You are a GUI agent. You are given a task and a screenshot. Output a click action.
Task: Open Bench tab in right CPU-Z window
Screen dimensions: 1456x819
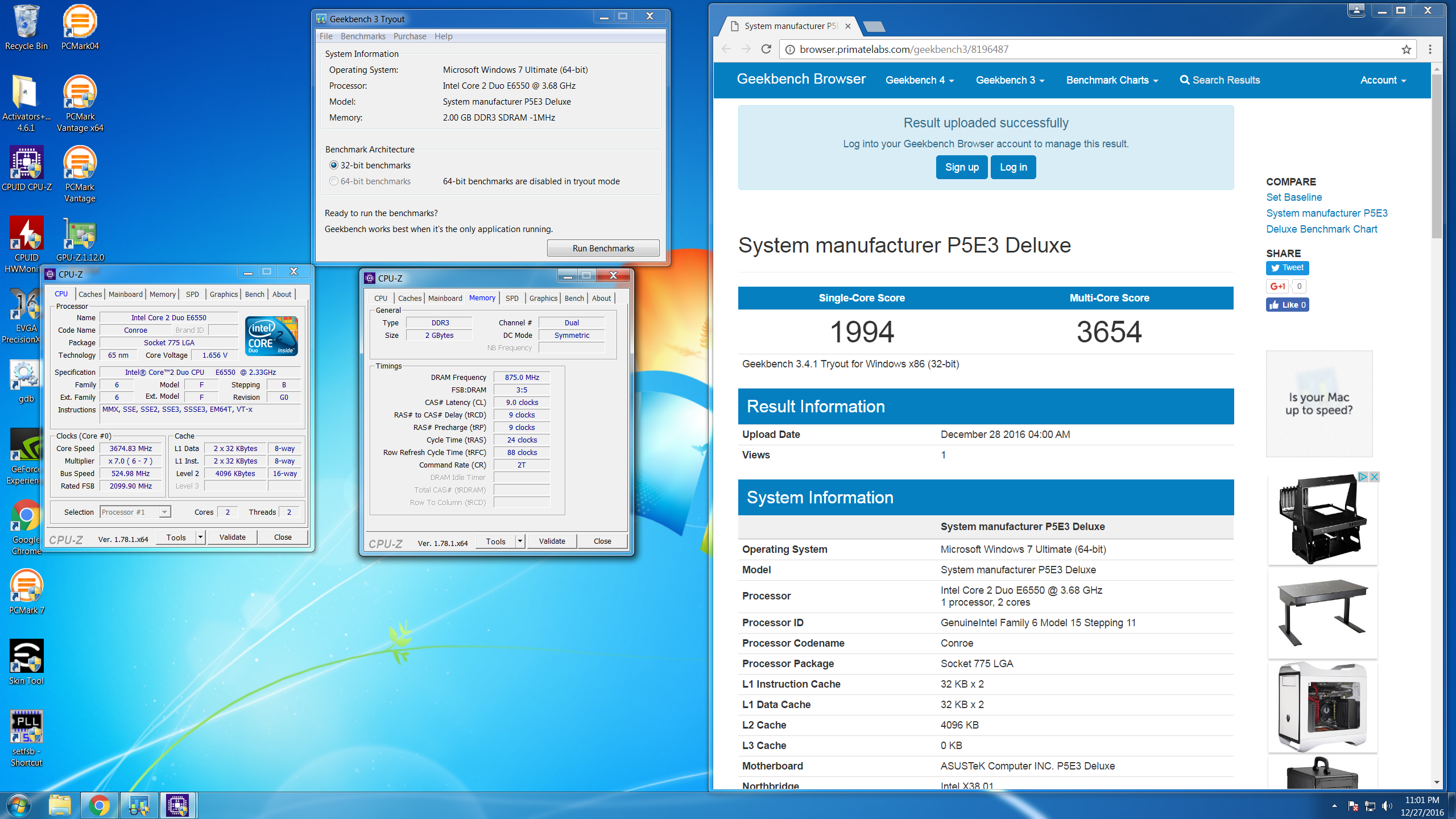(574, 298)
